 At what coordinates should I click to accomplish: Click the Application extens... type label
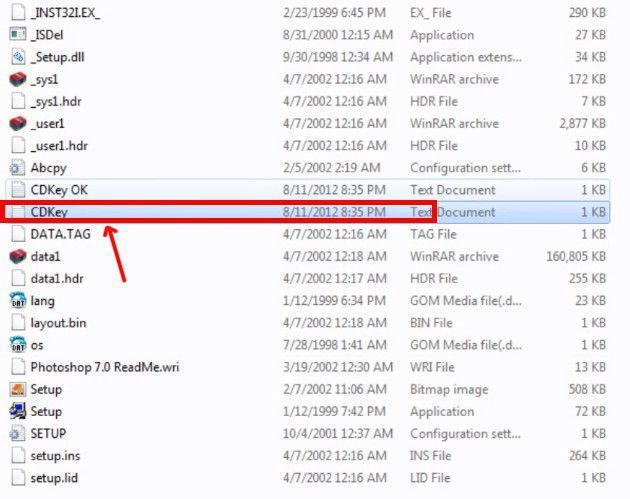click(x=466, y=57)
